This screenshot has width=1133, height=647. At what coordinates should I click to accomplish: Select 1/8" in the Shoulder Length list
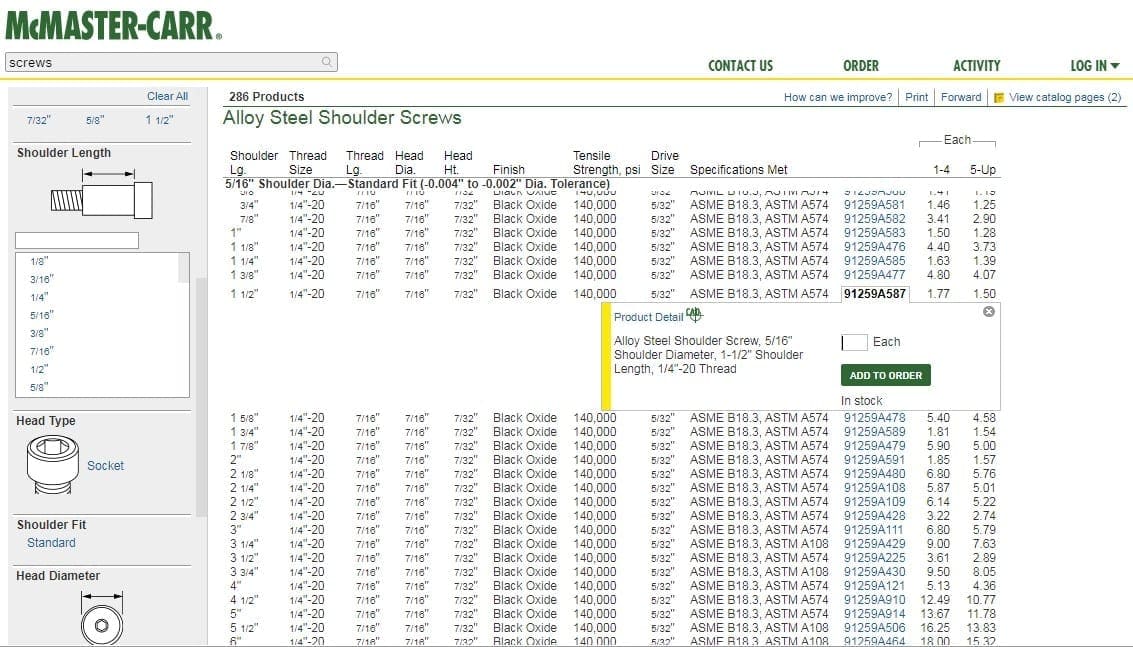pos(39,261)
